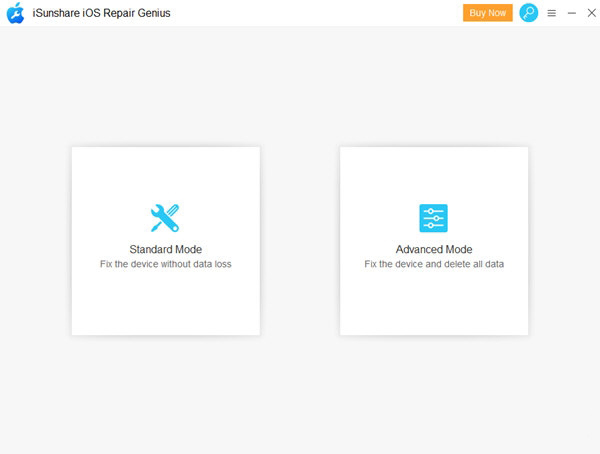Open the hamburger menu in title bar
The height and width of the screenshot is (454, 600).
552,13
